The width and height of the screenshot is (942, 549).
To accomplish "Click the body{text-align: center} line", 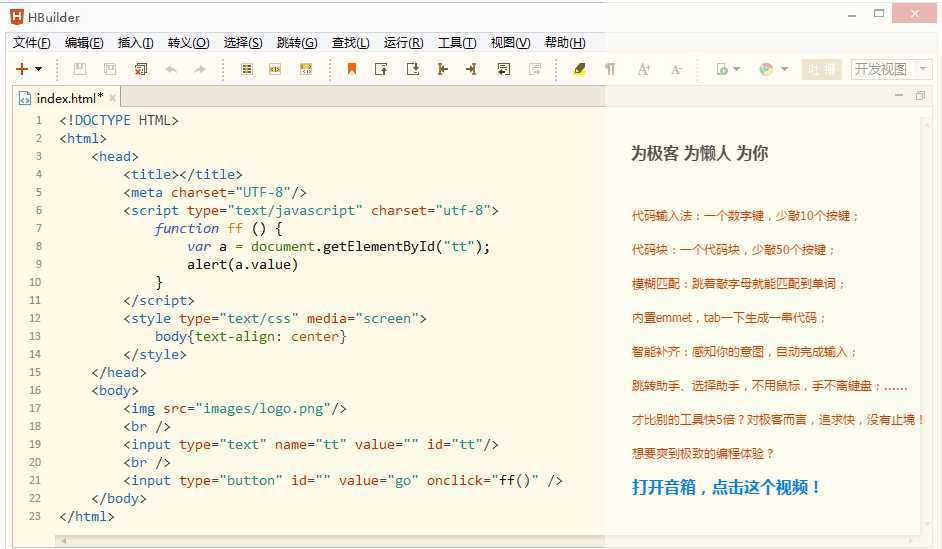I will click(251, 336).
